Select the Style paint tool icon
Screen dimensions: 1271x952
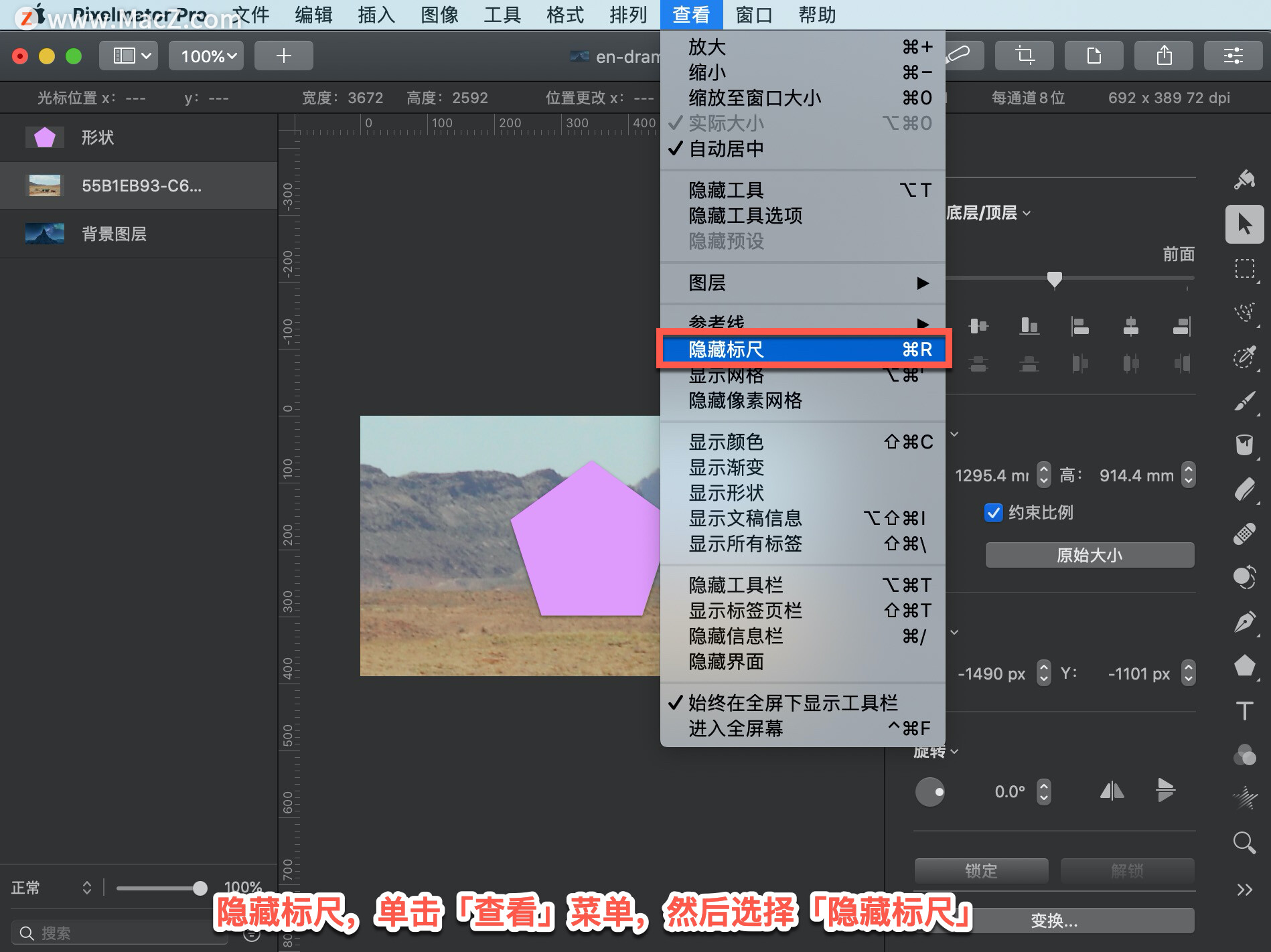(1244, 179)
